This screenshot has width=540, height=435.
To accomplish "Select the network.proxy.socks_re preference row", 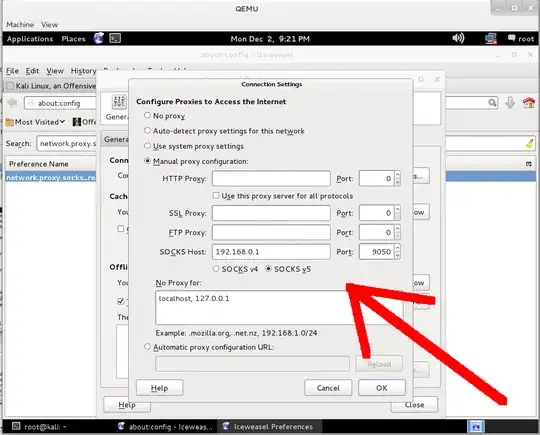I will pyautogui.click(x=51, y=177).
